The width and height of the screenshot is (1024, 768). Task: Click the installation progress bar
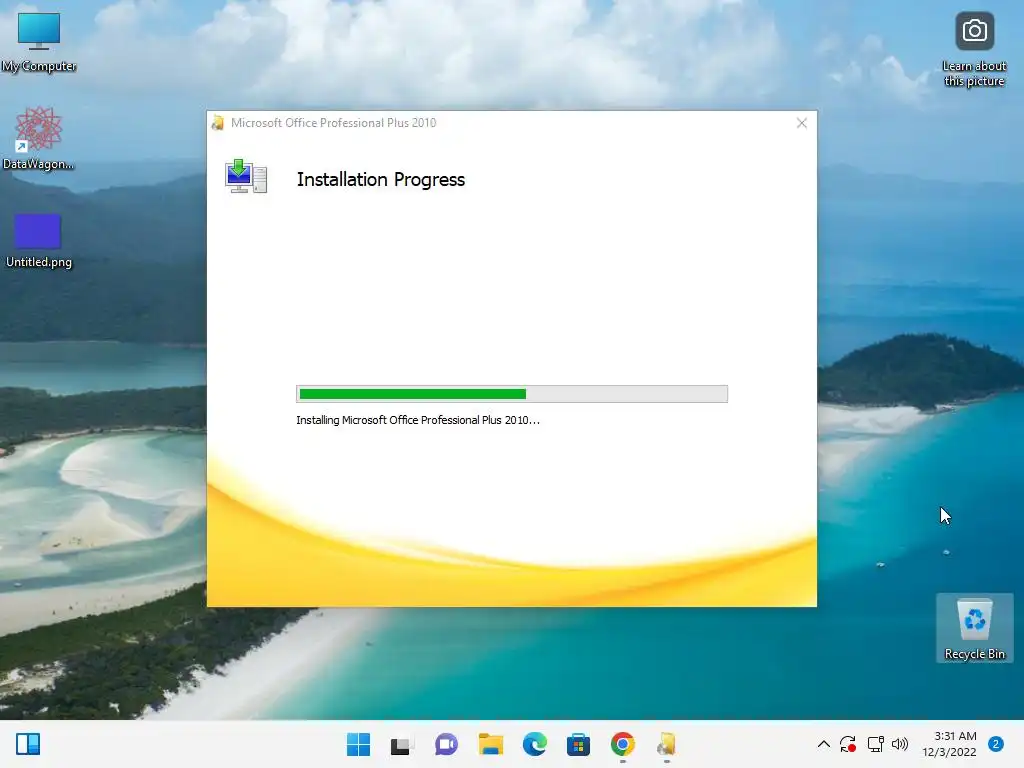pyautogui.click(x=511, y=394)
